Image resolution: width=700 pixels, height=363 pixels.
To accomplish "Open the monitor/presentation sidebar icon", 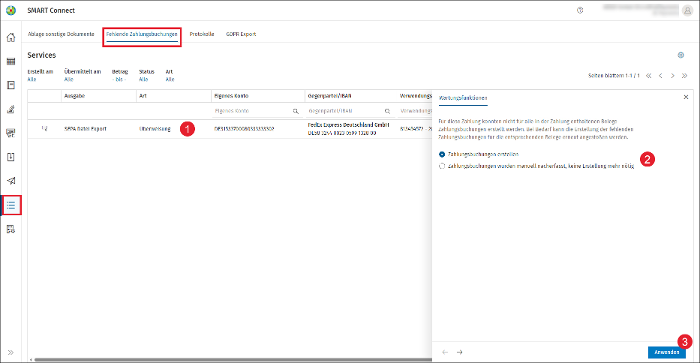I will click(11, 133).
